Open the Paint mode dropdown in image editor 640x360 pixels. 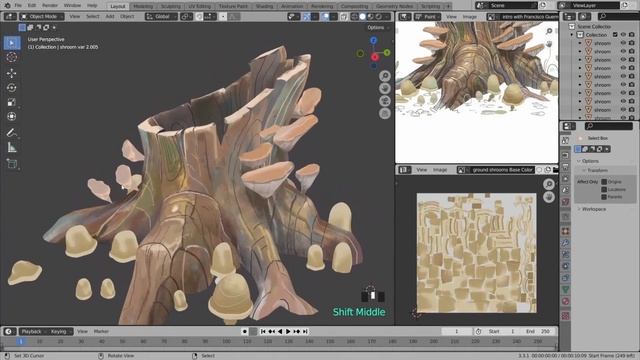click(x=428, y=17)
